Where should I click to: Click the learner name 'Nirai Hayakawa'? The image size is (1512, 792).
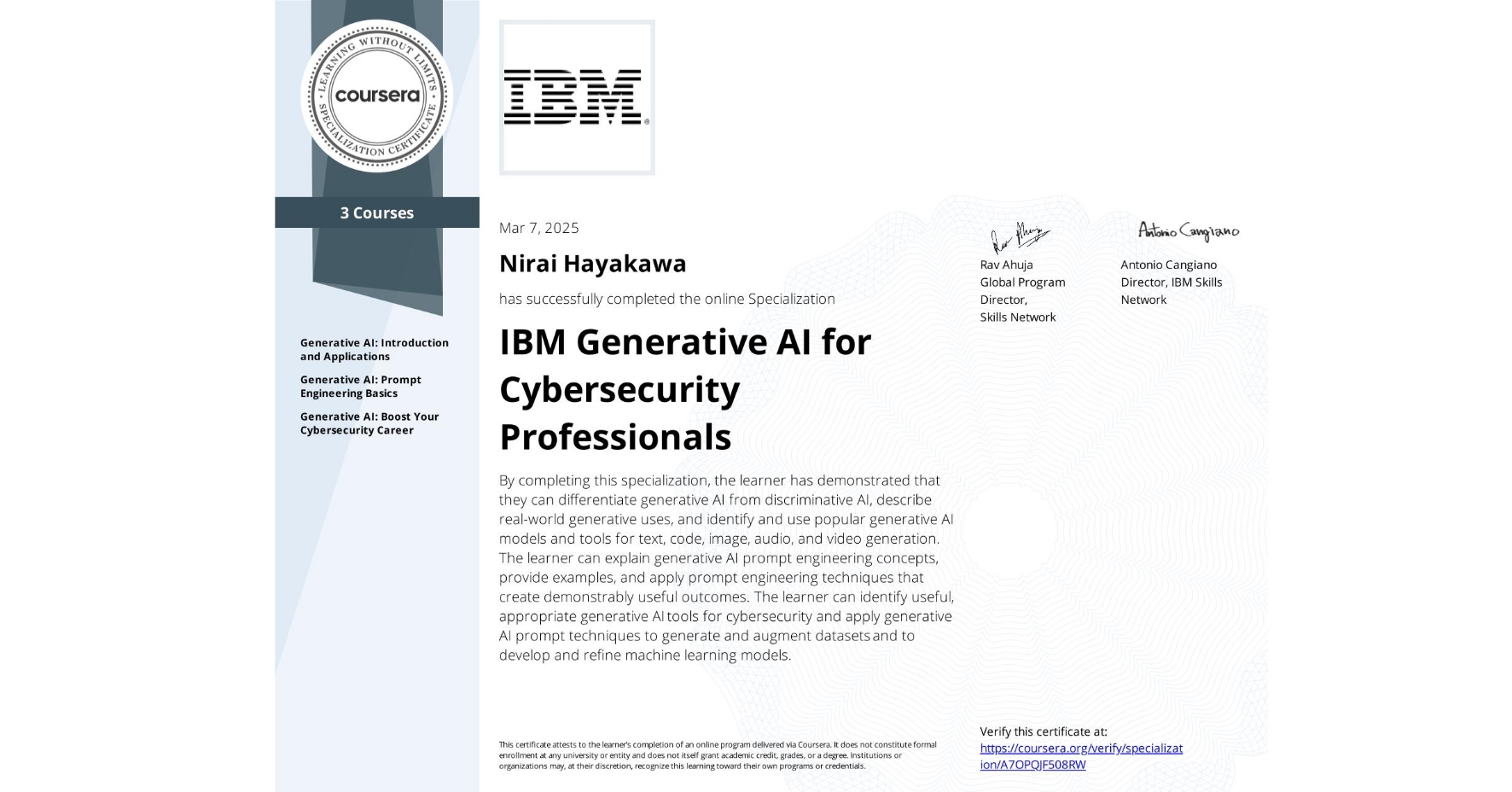592,264
